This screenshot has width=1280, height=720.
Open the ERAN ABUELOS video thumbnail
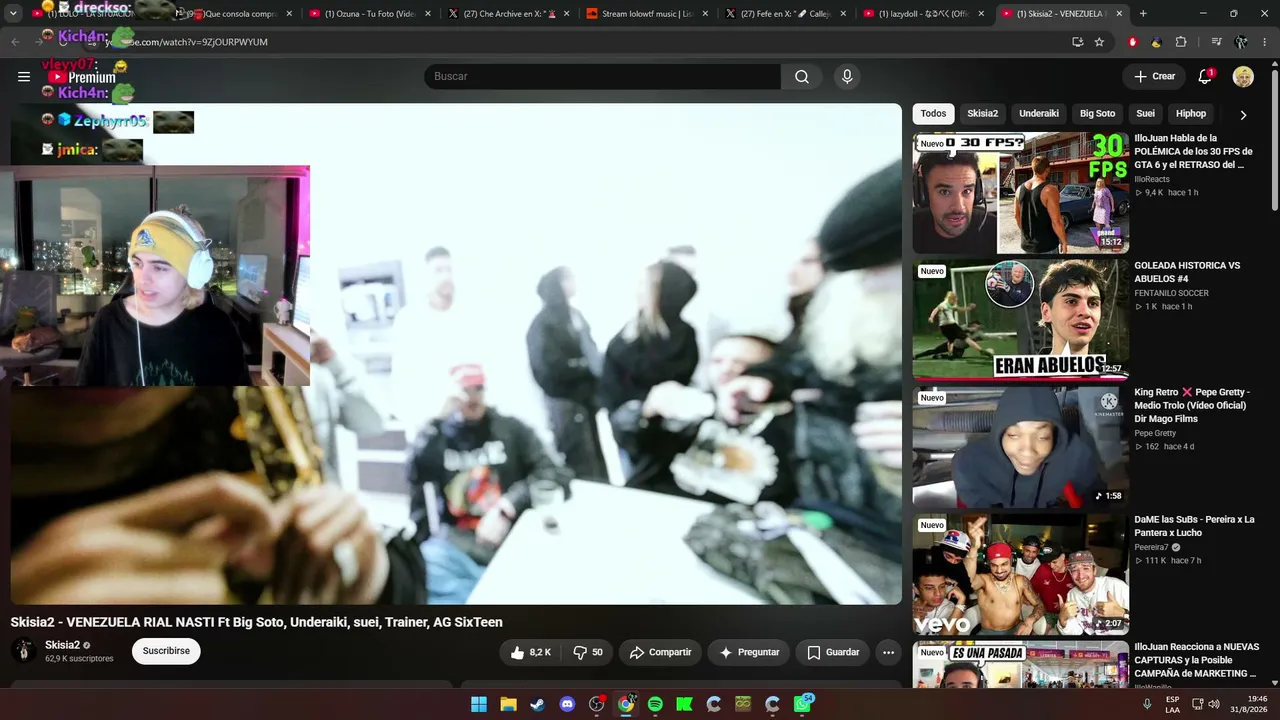click(1020, 320)
